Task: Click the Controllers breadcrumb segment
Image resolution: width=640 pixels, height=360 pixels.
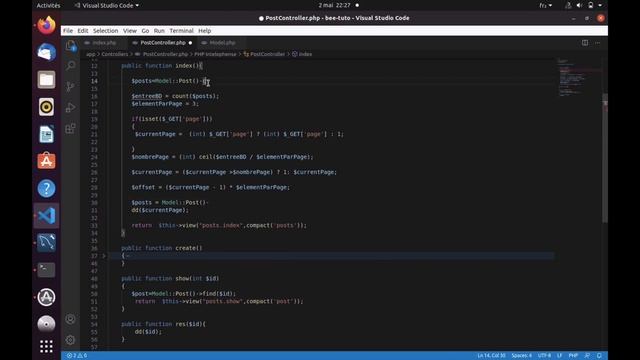Action: tap(115, 54)
